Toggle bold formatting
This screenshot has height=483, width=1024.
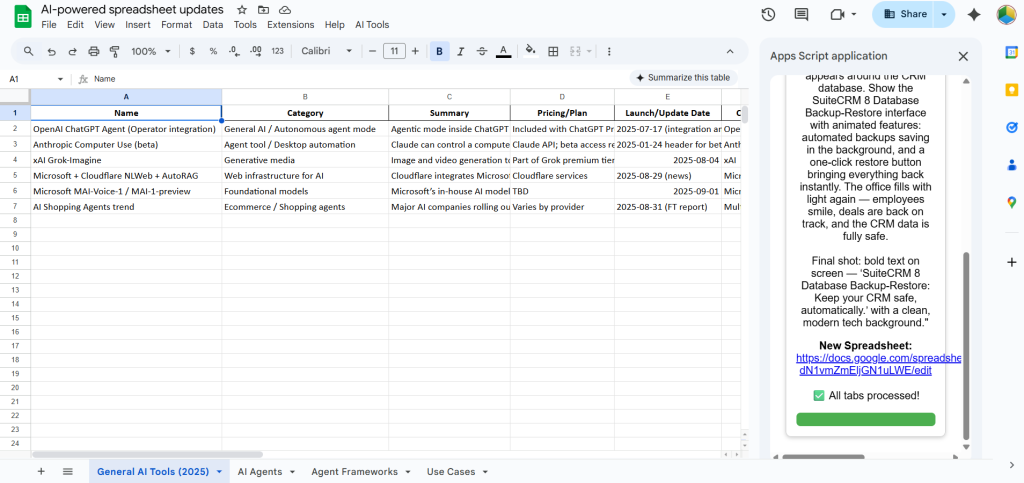440,51
